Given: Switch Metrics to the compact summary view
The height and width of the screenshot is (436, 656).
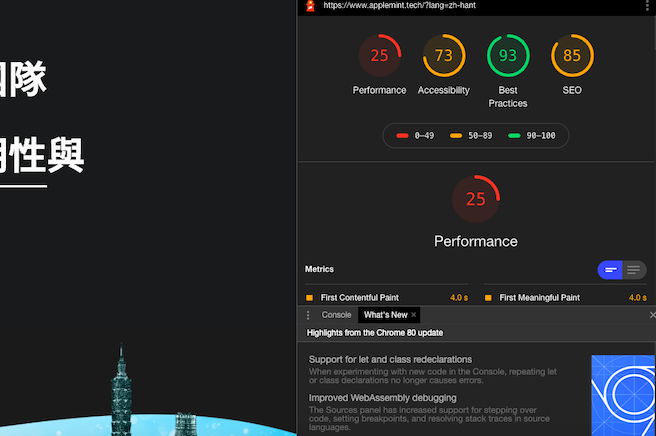Looking at the screenshot, I should (610, 270).
